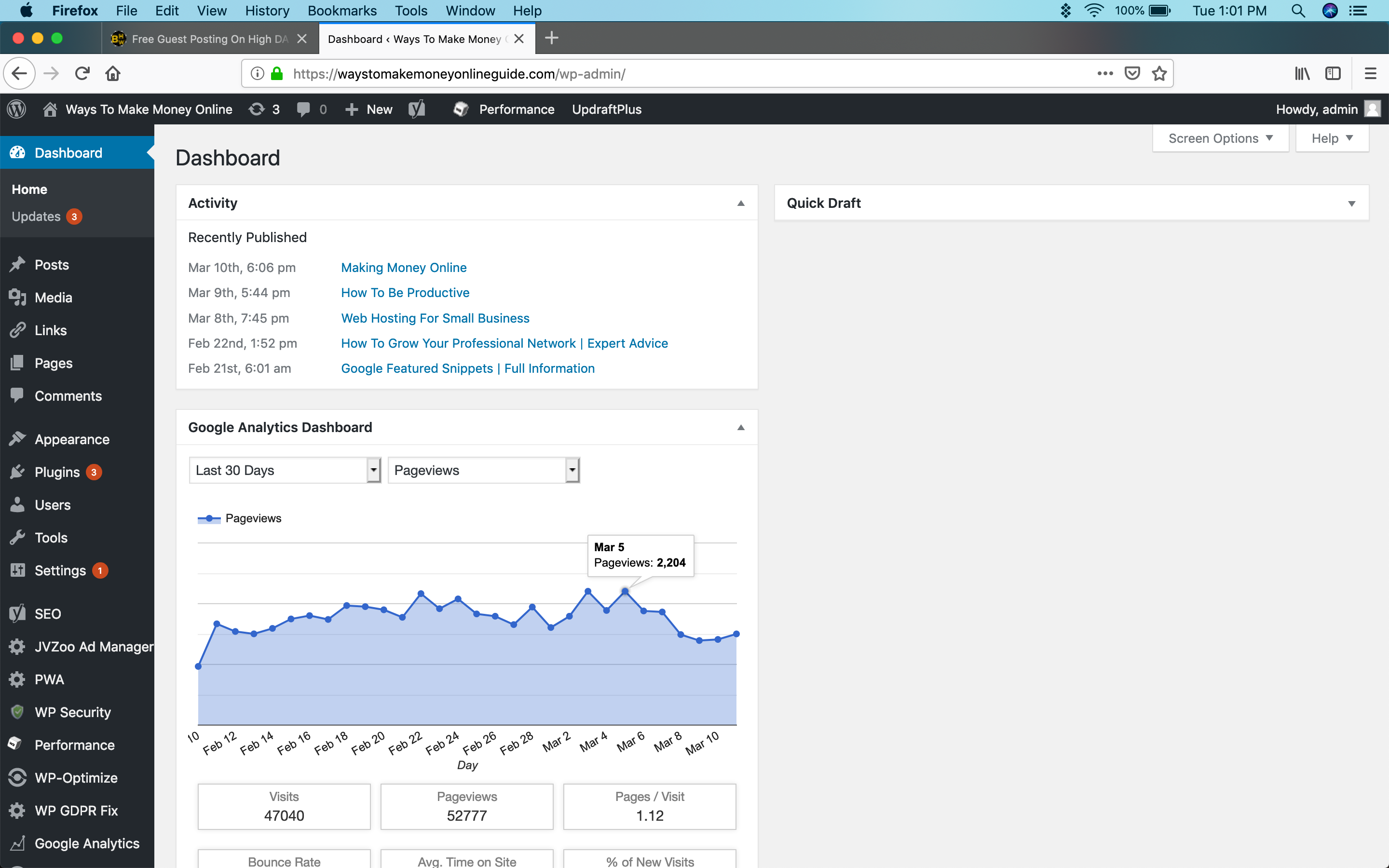Visit Ways To Make Money Online site link

138,109
